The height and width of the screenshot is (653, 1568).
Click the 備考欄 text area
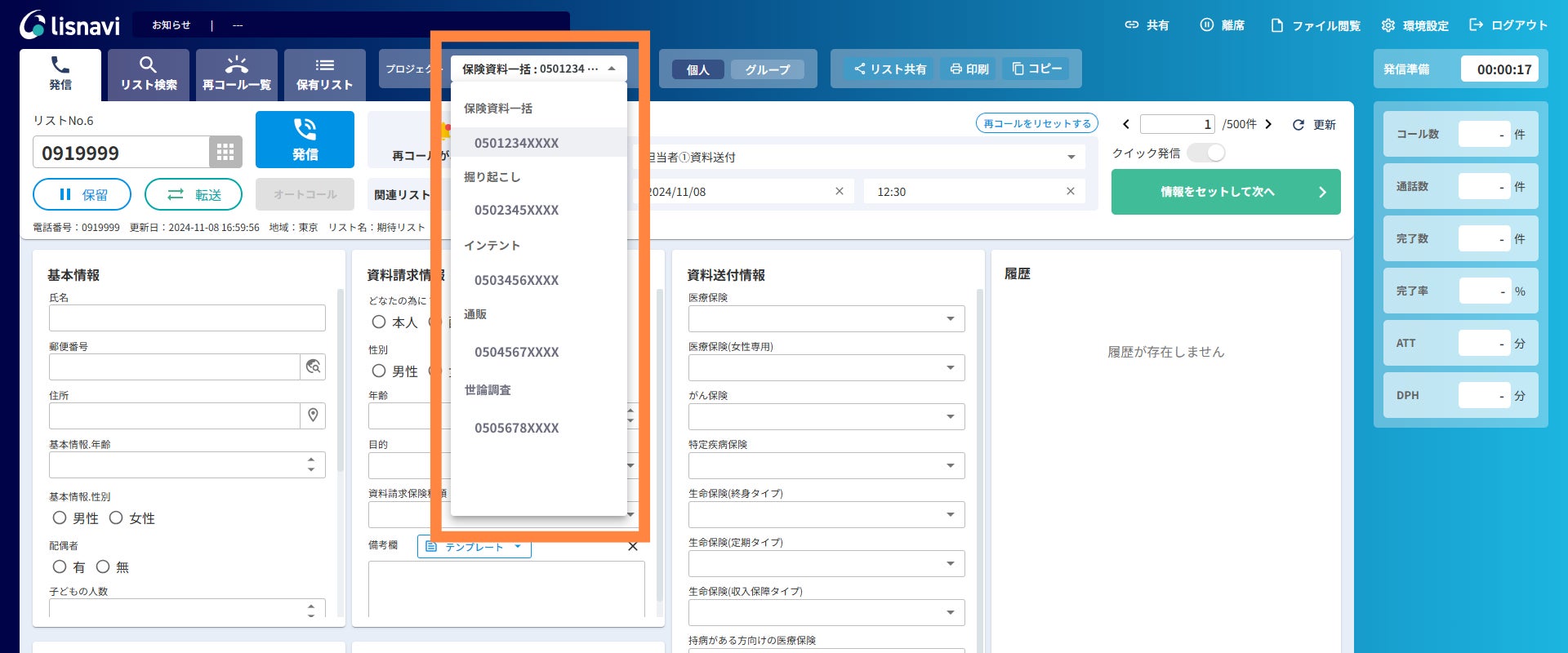[x=506, y=589]
